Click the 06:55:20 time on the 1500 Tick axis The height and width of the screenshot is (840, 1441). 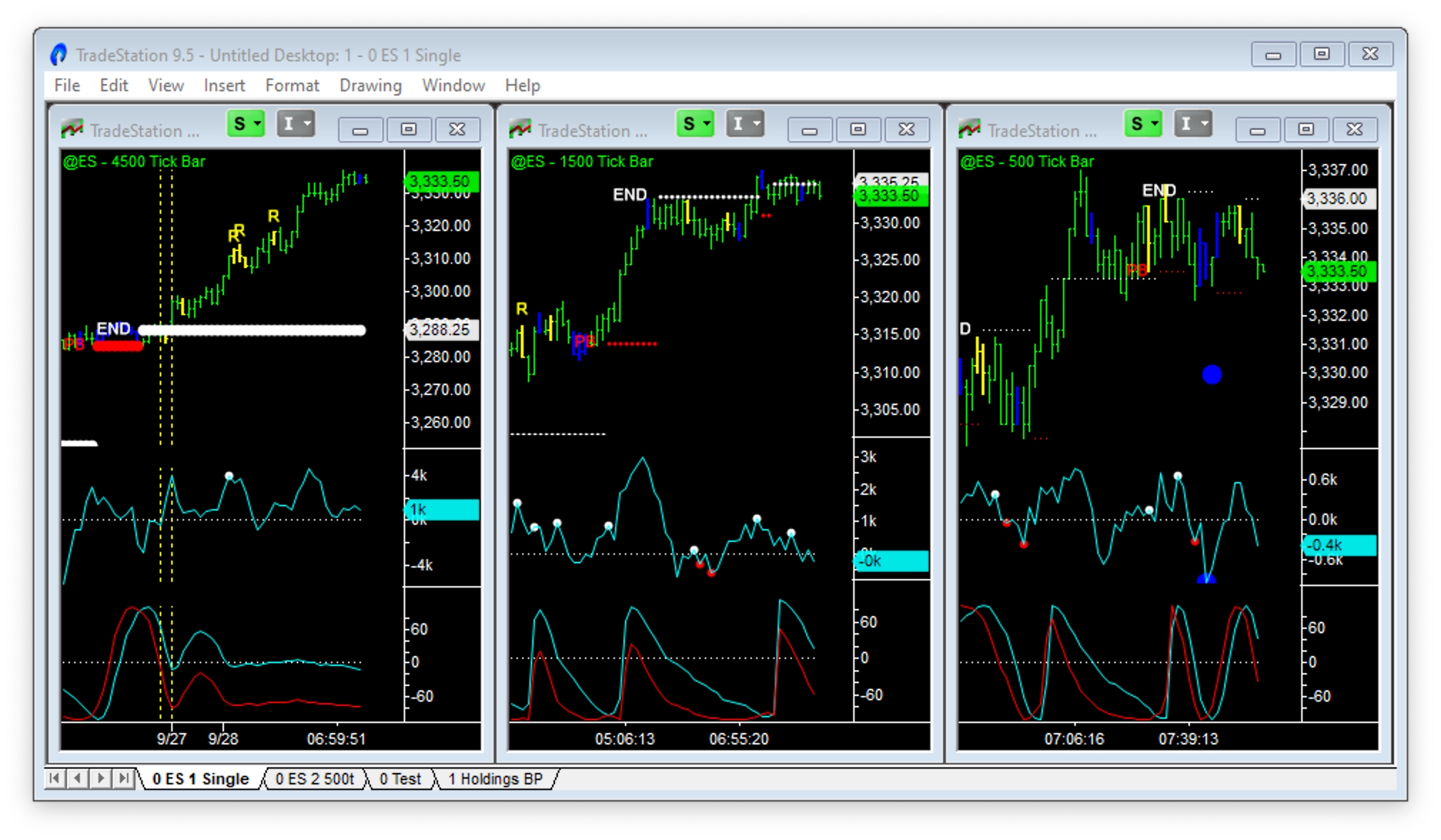[x=739, y=739]
